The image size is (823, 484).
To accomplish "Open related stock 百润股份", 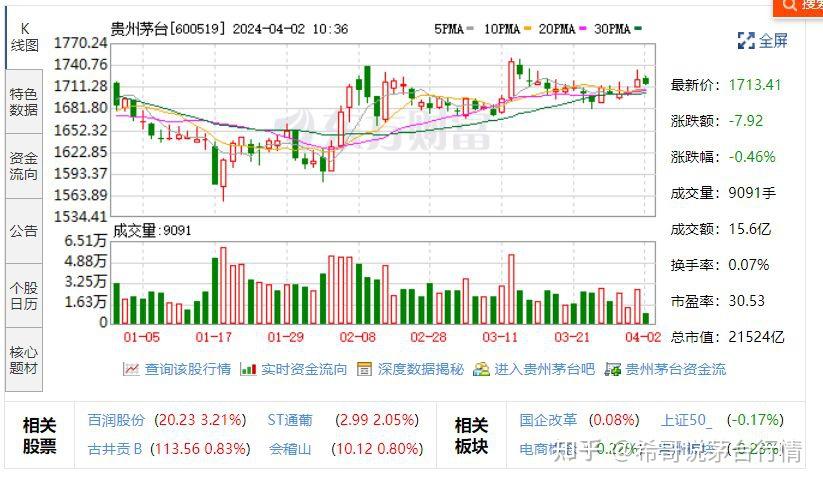I will point(116,420).
